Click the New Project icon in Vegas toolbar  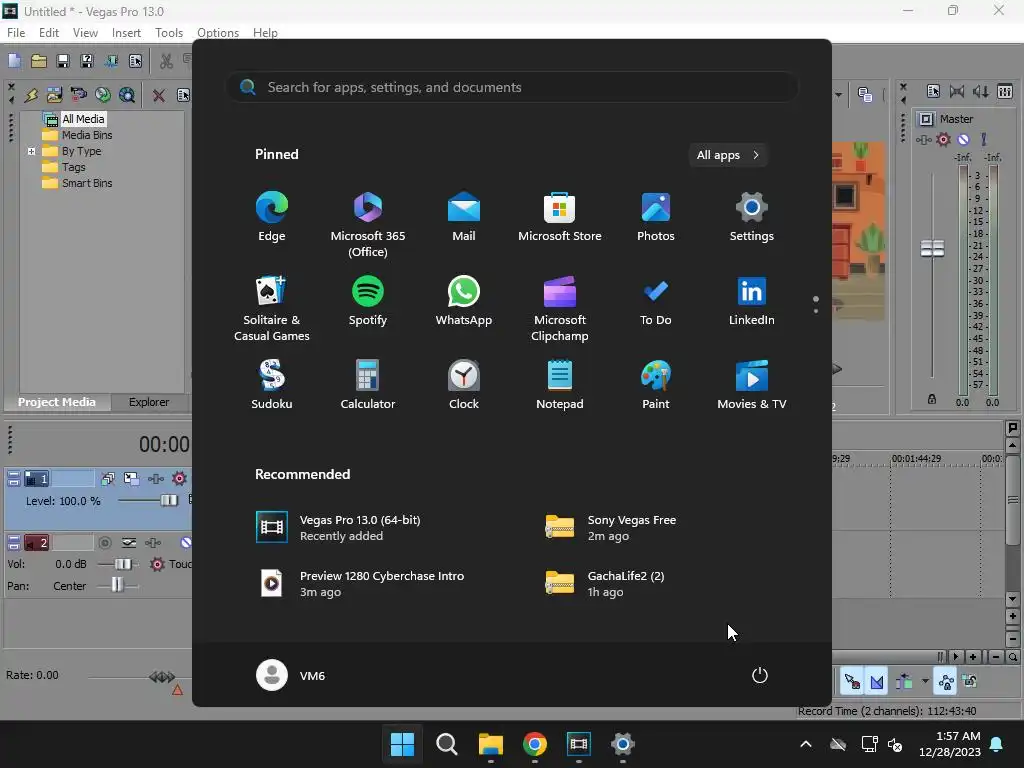[x=14, y=61]
